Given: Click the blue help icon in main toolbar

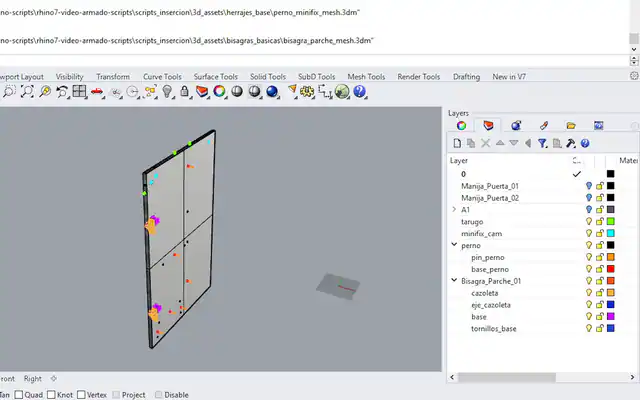Looking at the screenshot, I should [359, 91].
